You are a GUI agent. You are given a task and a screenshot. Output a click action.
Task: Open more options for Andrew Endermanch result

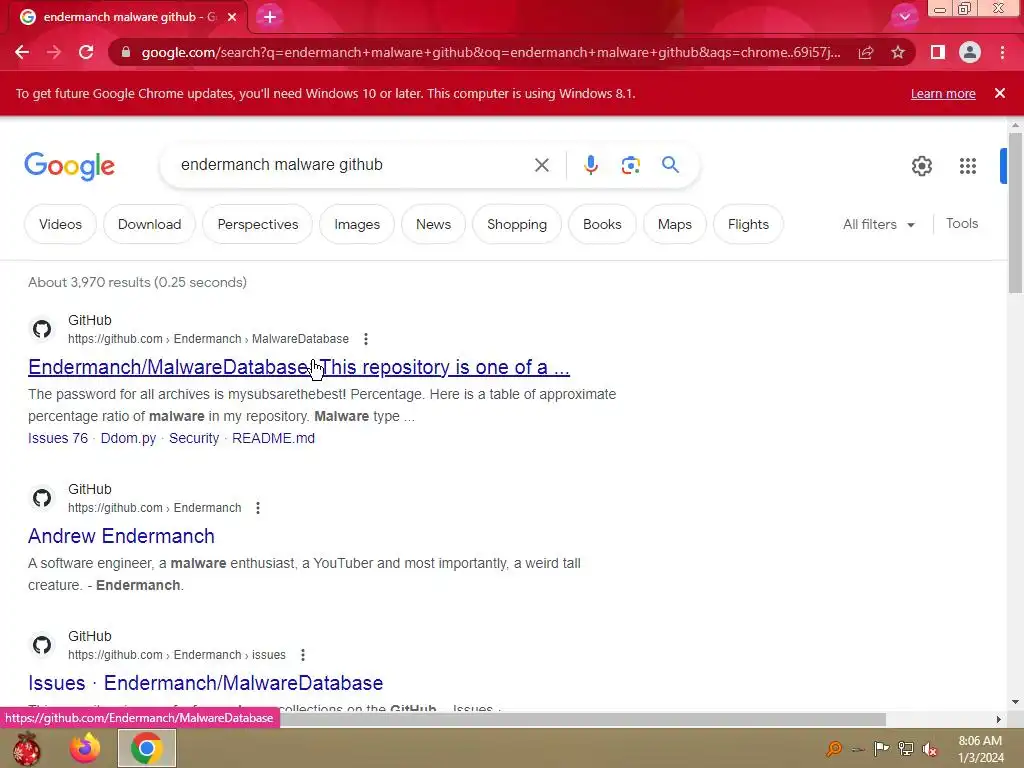click(258, 508)
